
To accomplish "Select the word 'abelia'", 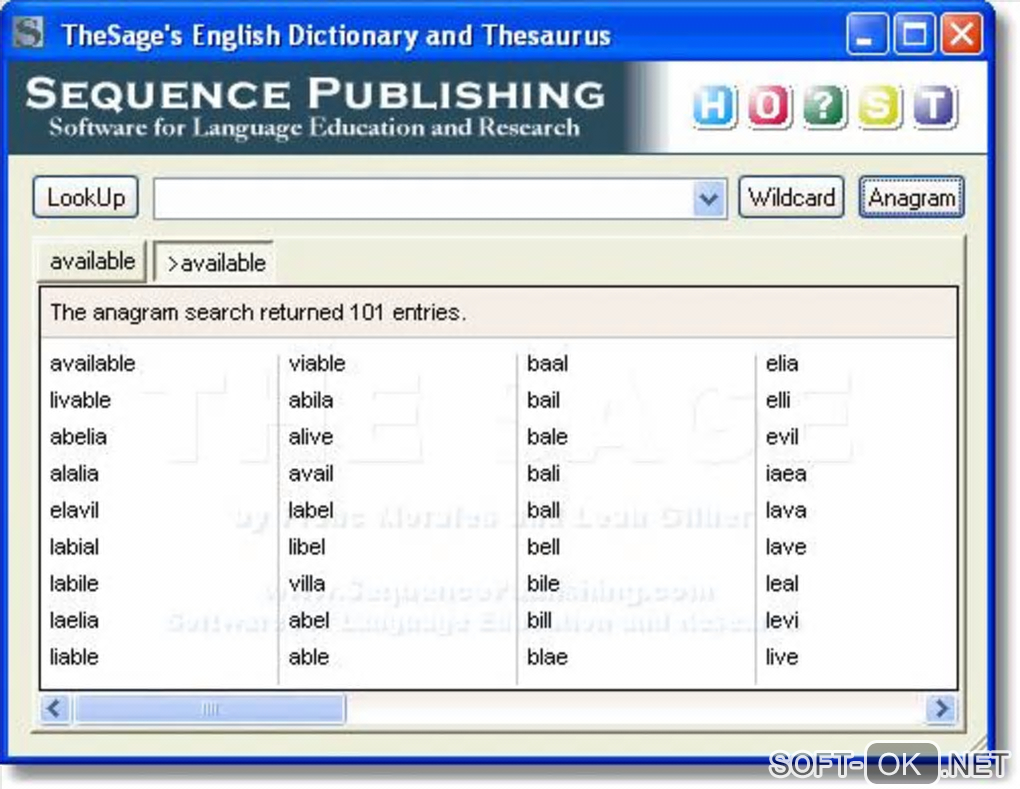I will tap(78, 436).
